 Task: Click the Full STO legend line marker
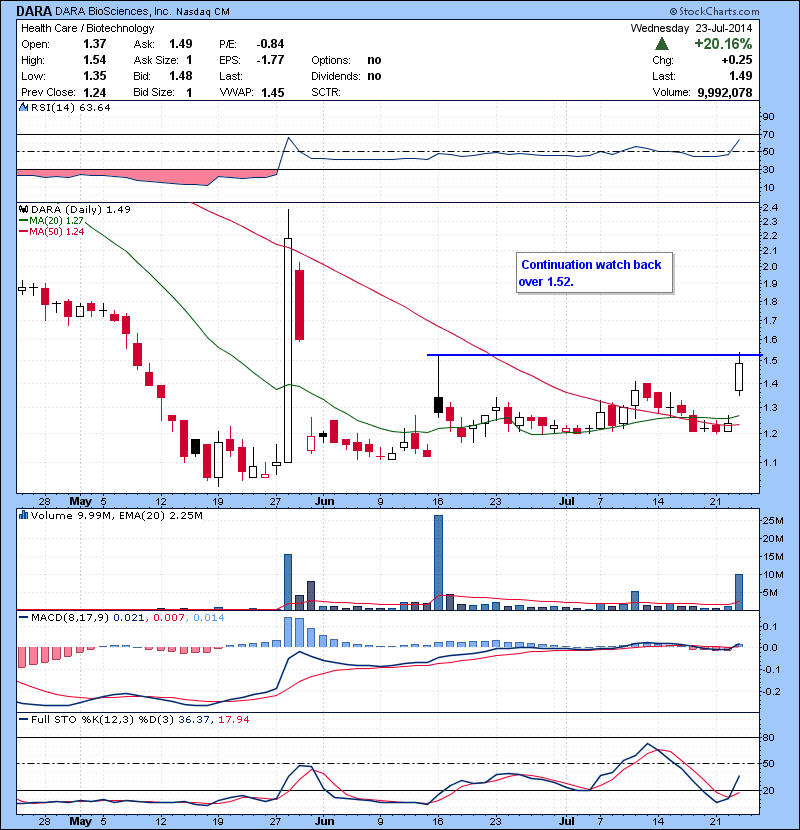(x=24, y=719)
